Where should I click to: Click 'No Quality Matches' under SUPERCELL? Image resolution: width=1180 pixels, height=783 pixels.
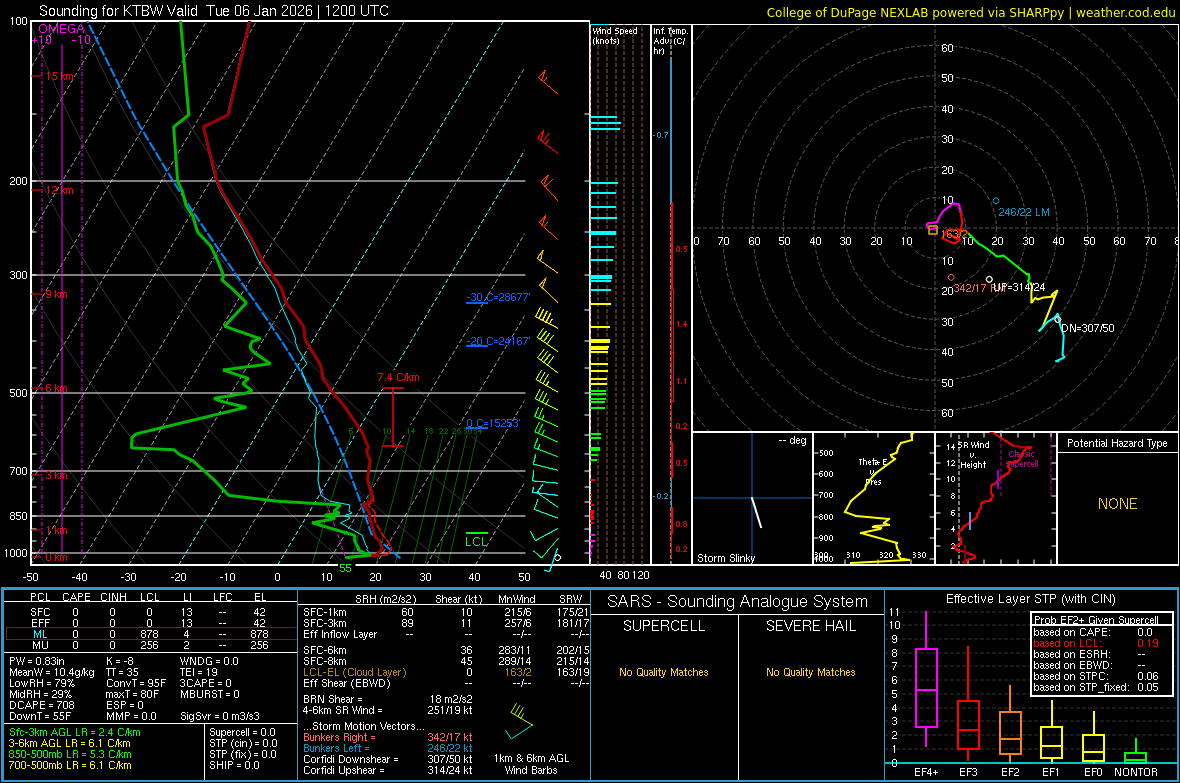click(664, 672)
